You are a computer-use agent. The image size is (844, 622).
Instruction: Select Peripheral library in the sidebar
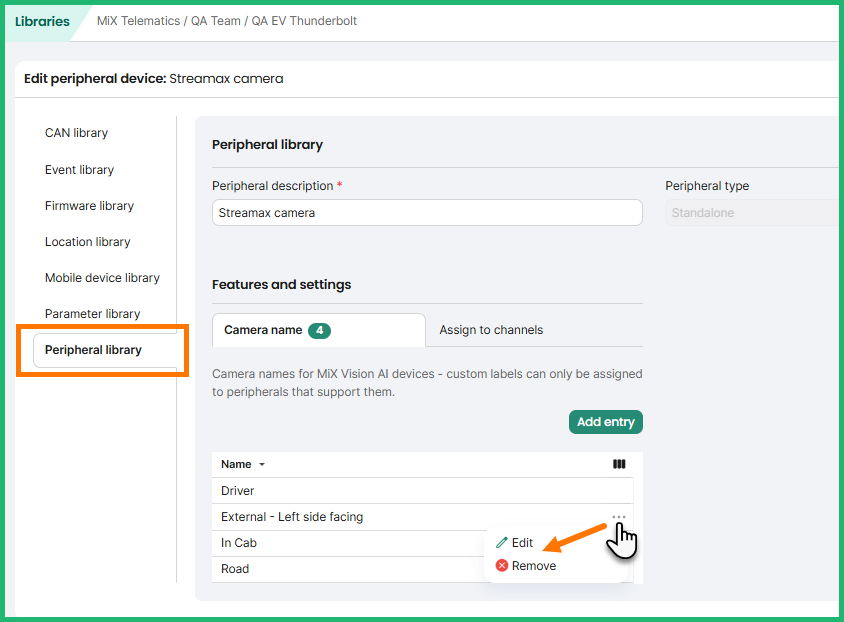(x=93, y=350)
